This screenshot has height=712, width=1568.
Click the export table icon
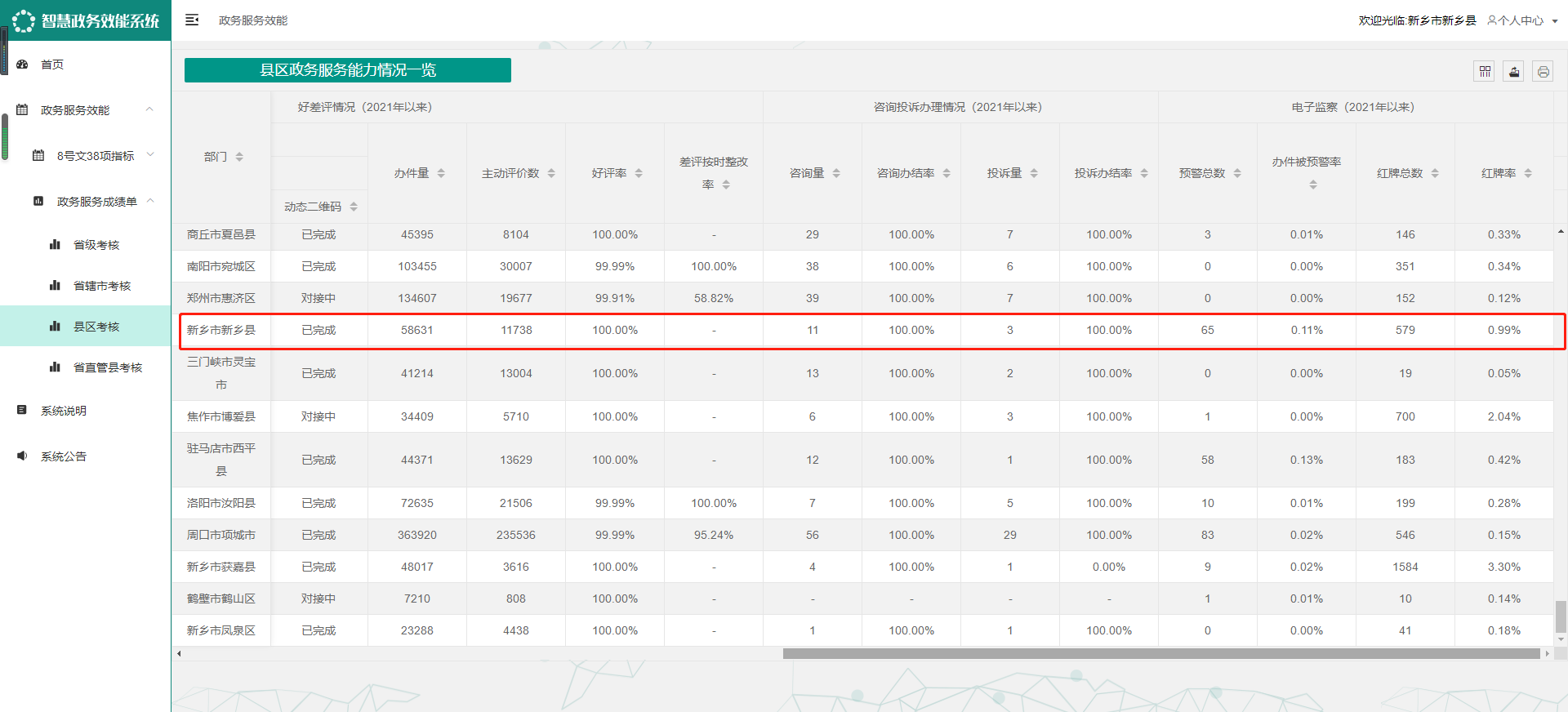pyautogui.click(x=1513, y=72)
